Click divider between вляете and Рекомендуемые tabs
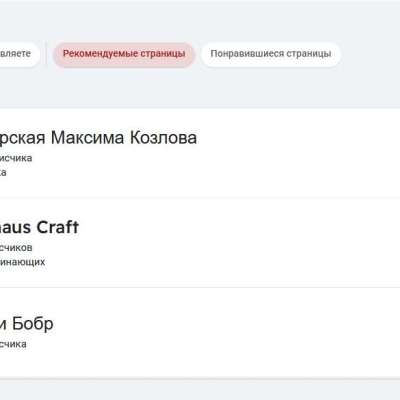The image size is (400, 400). [x=46, y=54]
